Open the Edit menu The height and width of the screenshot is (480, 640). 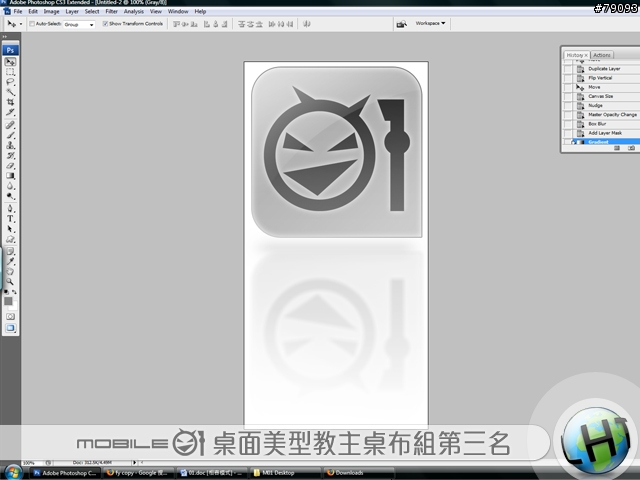click(x=33, y=11)
